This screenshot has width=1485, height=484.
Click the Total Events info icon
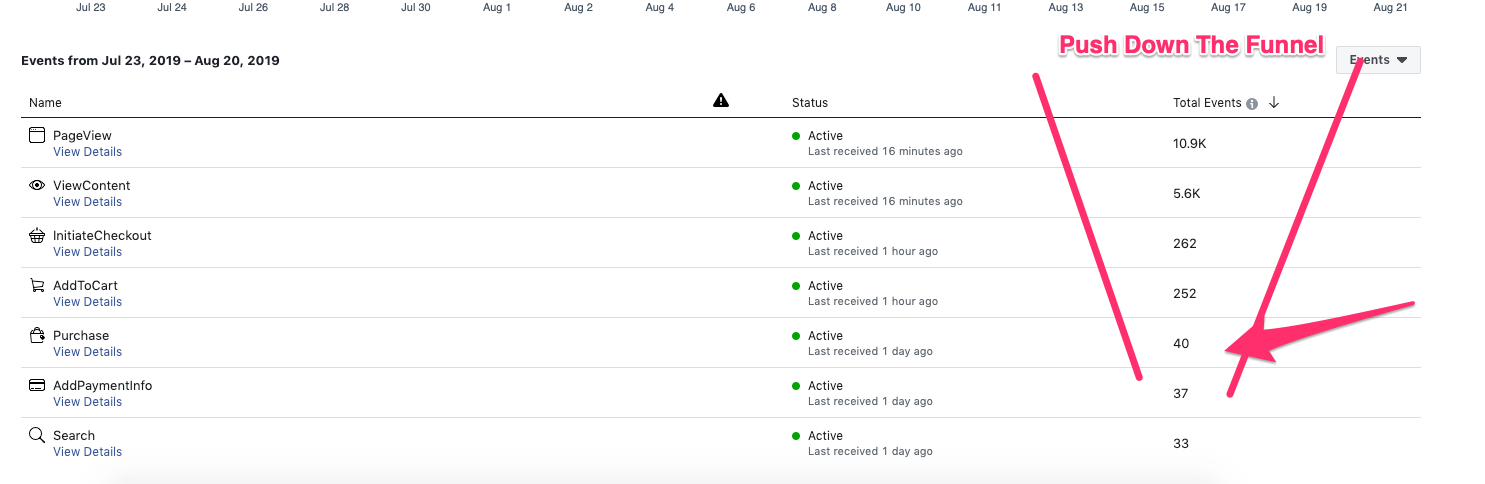click(1252, 103)
